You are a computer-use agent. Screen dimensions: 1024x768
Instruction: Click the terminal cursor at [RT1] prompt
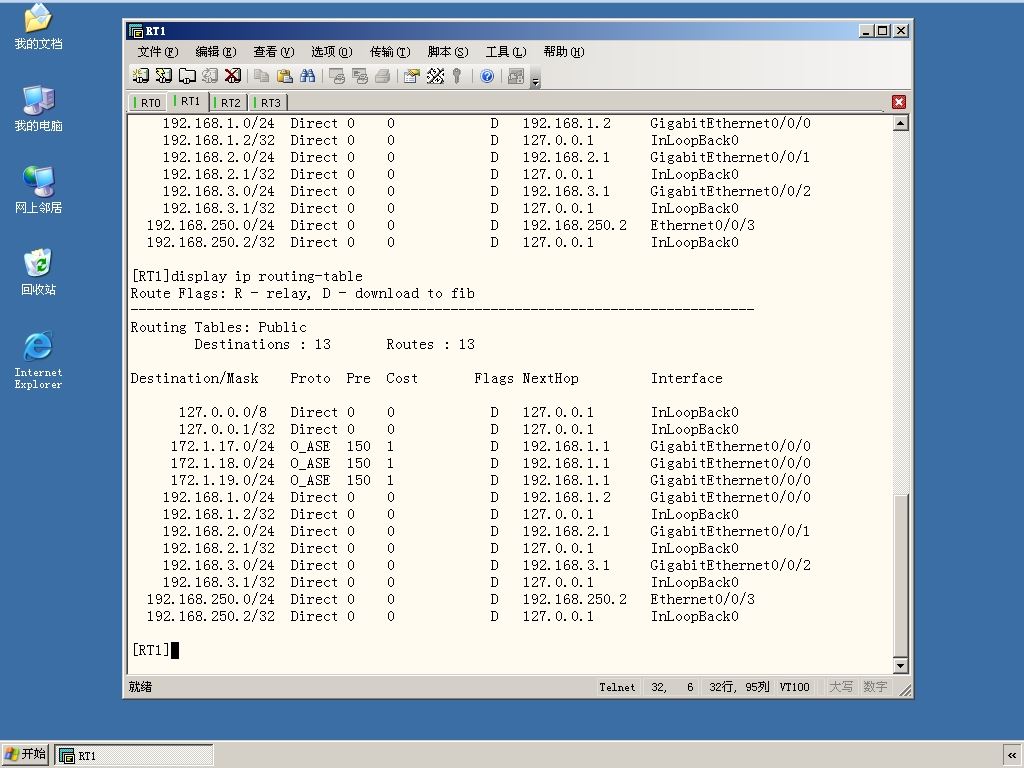click(175, 650)
